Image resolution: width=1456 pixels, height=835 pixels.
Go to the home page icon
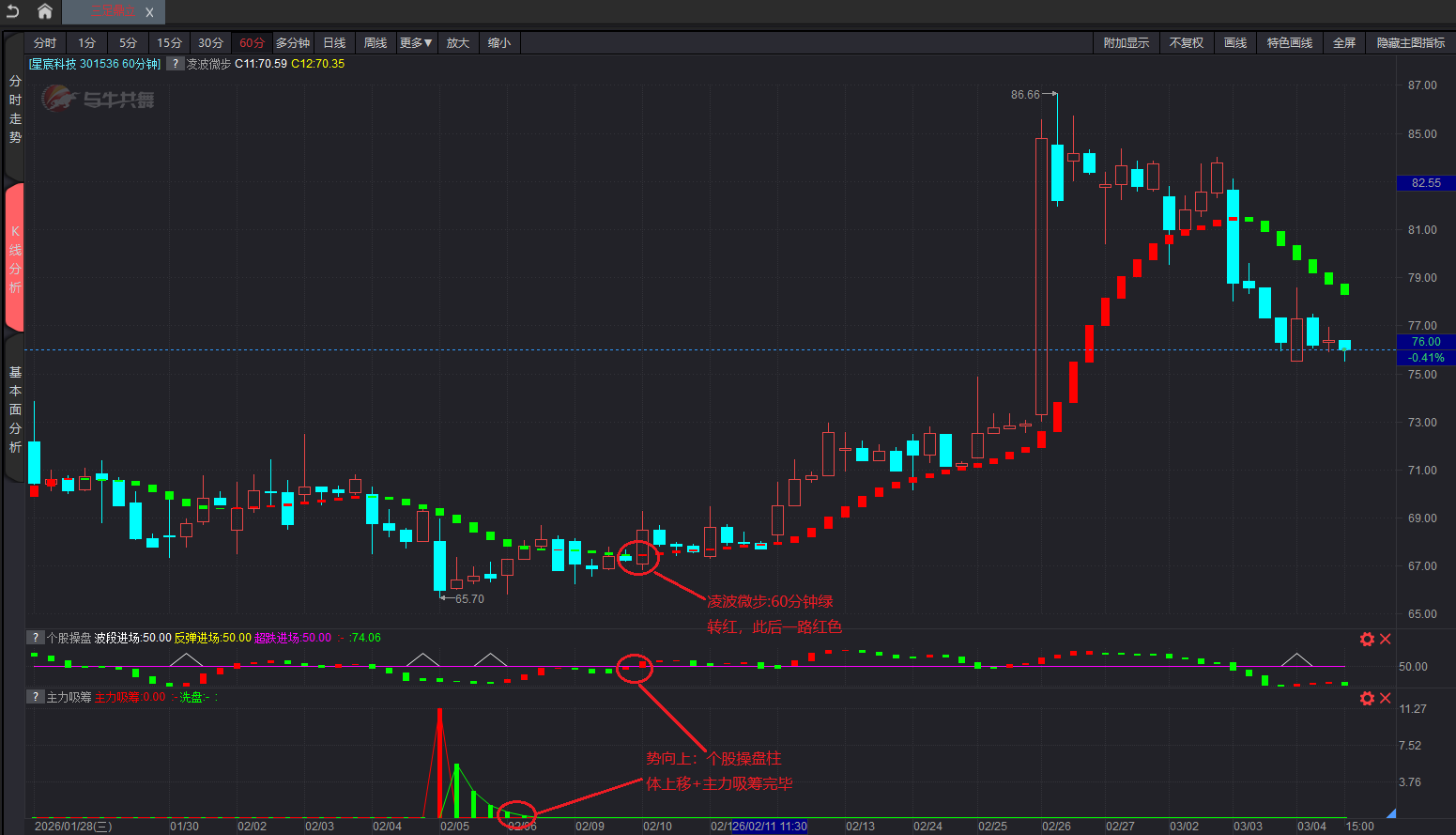(44, 11)
